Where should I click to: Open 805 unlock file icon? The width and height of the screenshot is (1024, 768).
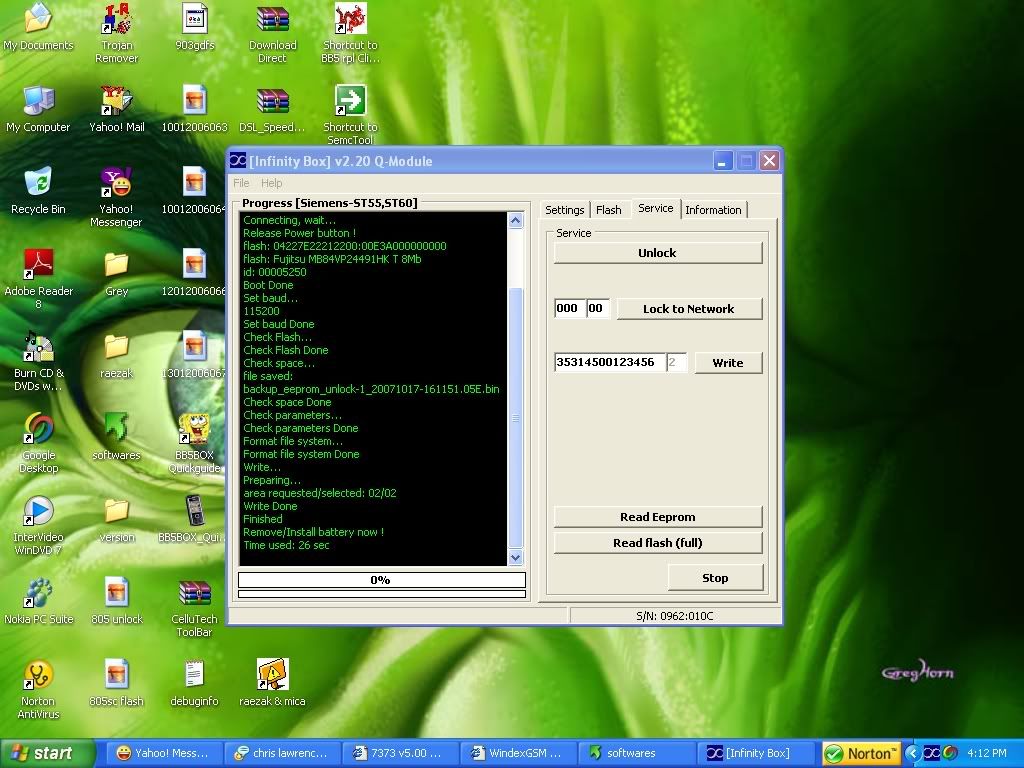pyautogui.click(x=116, y=601)
